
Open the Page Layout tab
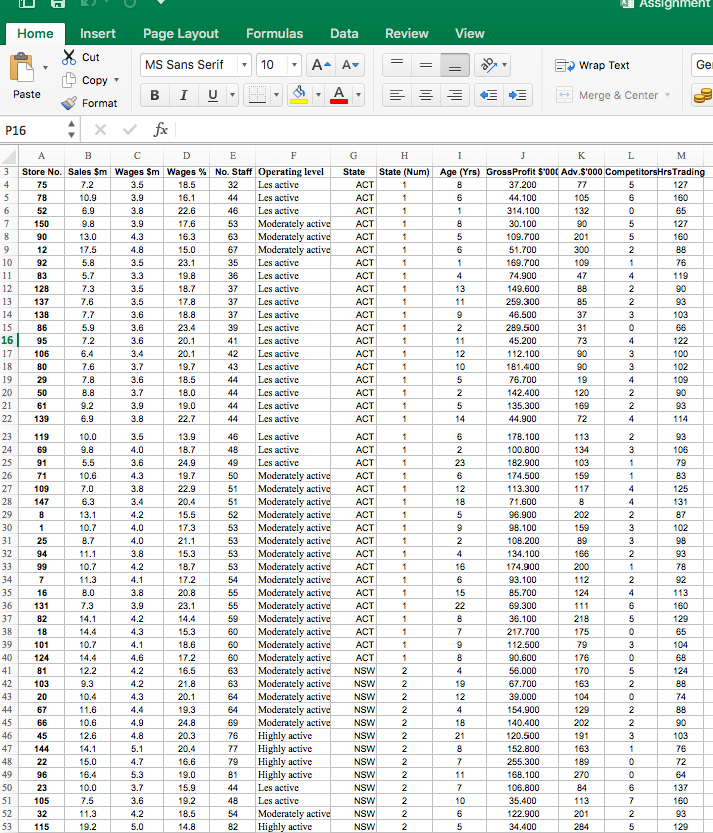coord(181,33)
